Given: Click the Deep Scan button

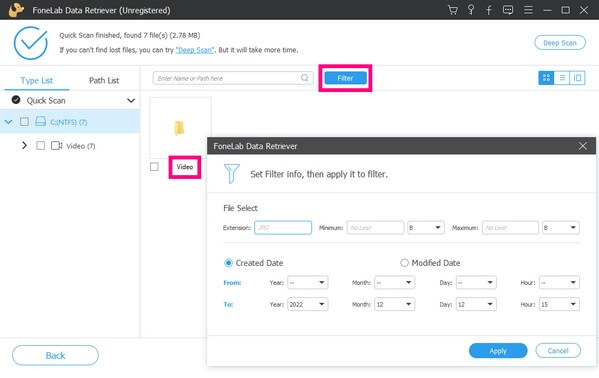Looking at the screenshot, I should pos(560,43).
